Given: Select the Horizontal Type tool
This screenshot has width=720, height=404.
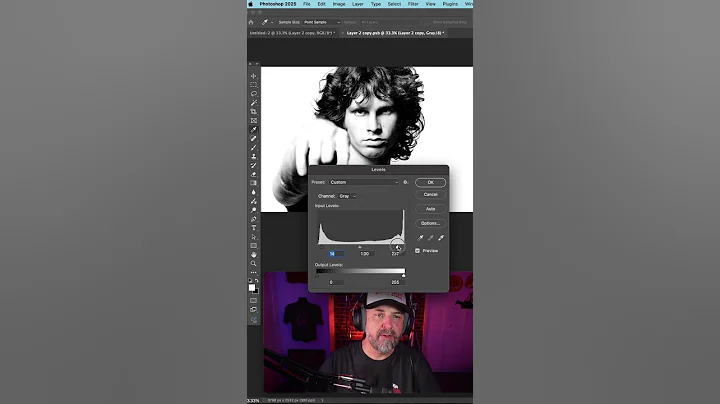Looking at the screenshot, I should click(x=253, y=228).
